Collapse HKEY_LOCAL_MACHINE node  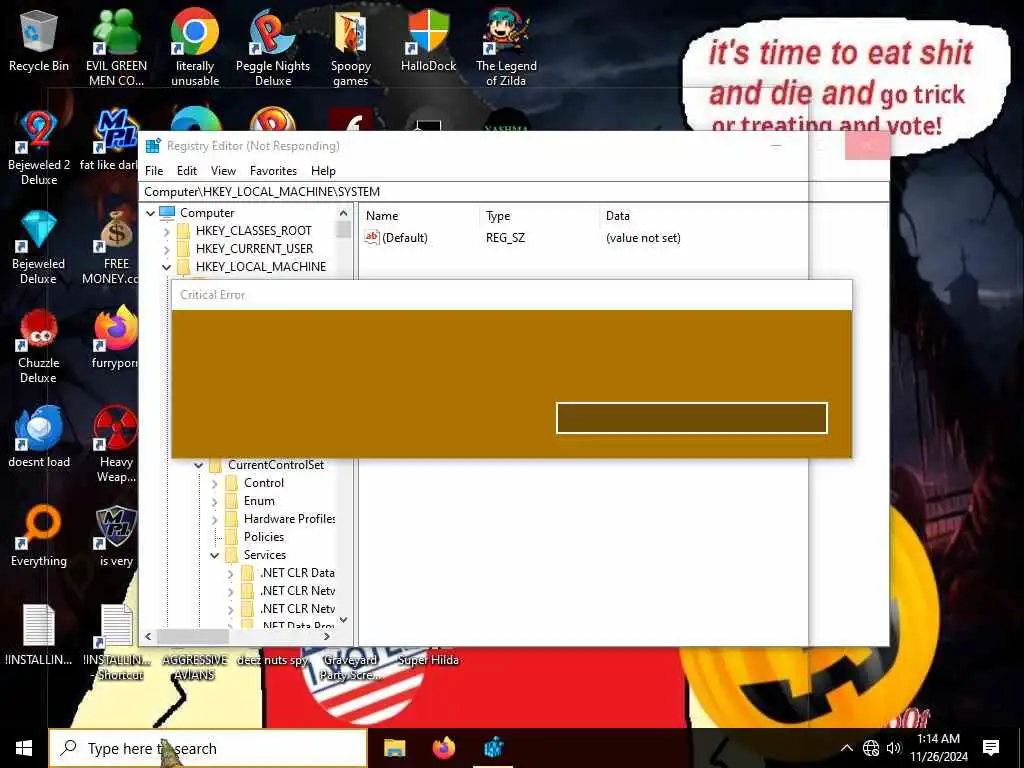(x=166, y=267)
